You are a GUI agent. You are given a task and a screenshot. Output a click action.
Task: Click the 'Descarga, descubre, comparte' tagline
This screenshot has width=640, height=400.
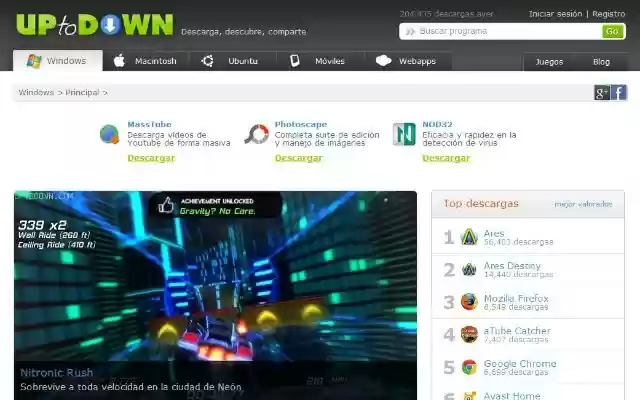(244, 32)
